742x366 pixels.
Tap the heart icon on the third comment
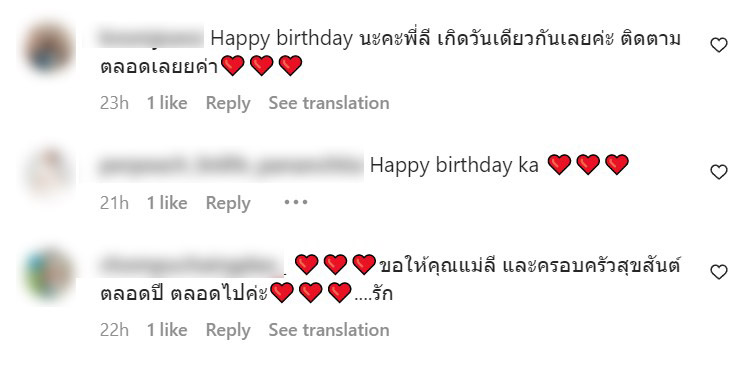tap(719, 272)
